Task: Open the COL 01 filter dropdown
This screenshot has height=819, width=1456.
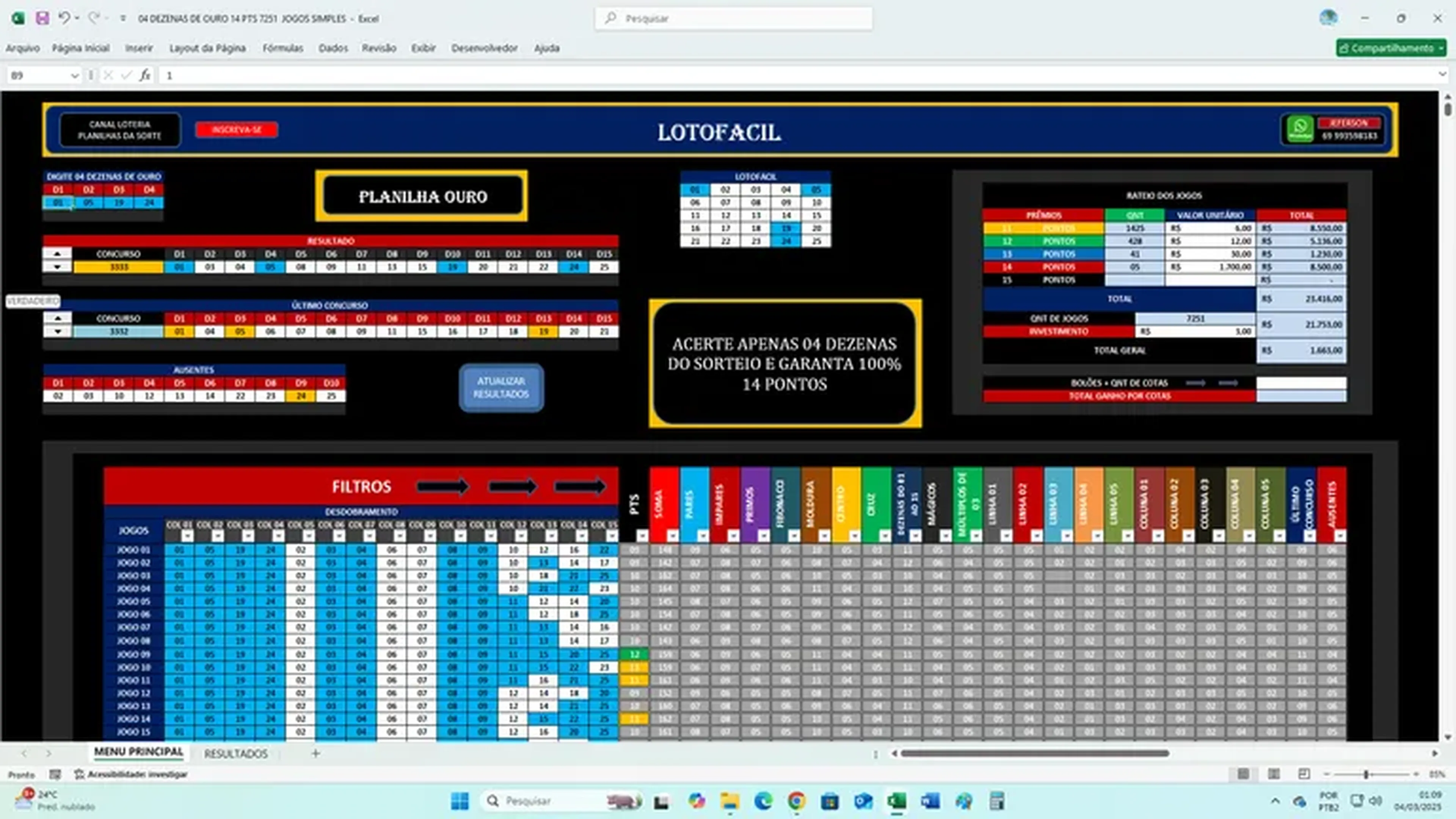Action: (x=188, y=535)
